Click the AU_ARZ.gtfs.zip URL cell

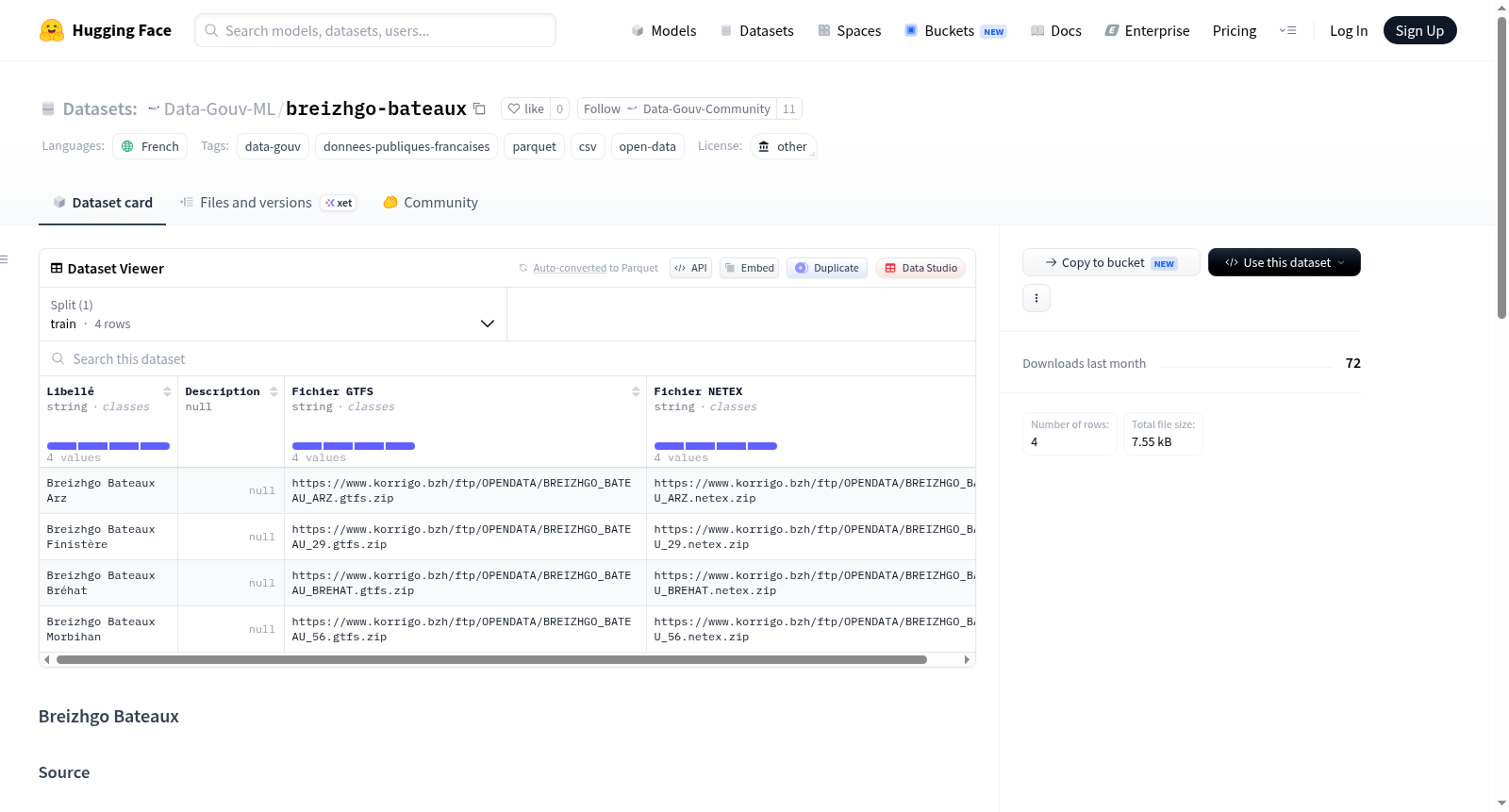click(x=465, y=490)
